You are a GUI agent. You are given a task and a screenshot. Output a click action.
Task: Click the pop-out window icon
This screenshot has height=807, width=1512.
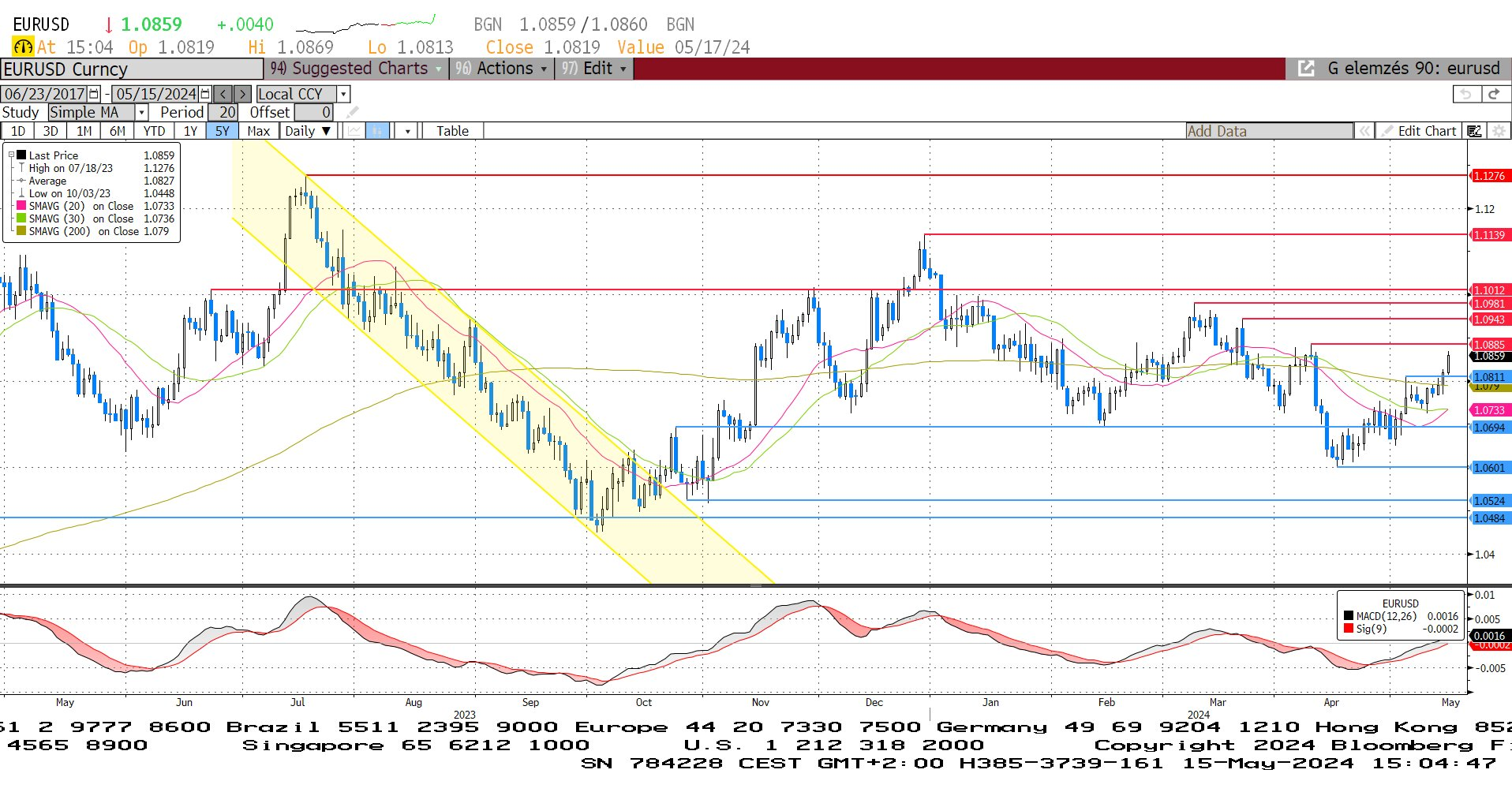pos(1306,69)
